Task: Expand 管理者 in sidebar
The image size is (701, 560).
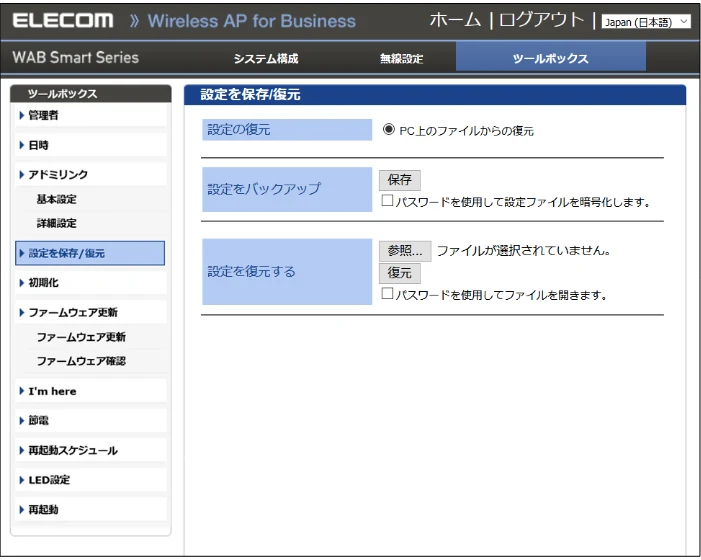Action: (x=90, y=115)
